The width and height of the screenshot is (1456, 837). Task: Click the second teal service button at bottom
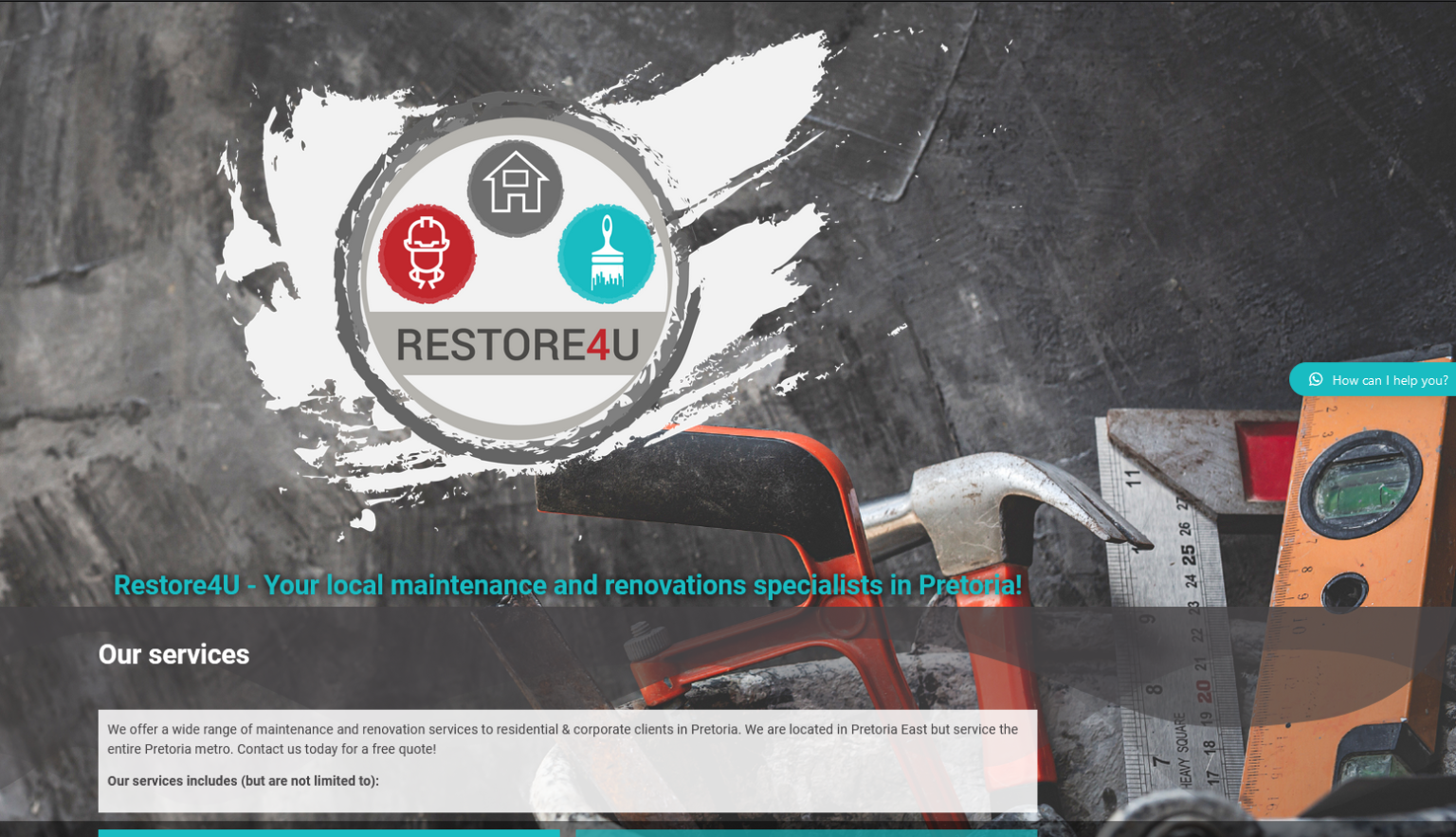pos(806,833)
